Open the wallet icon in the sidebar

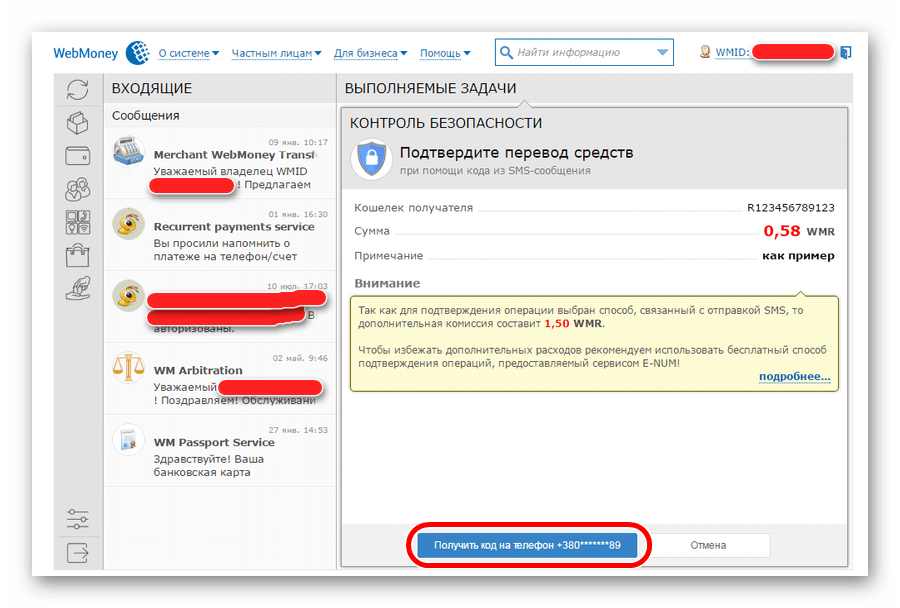click(77, 155)
